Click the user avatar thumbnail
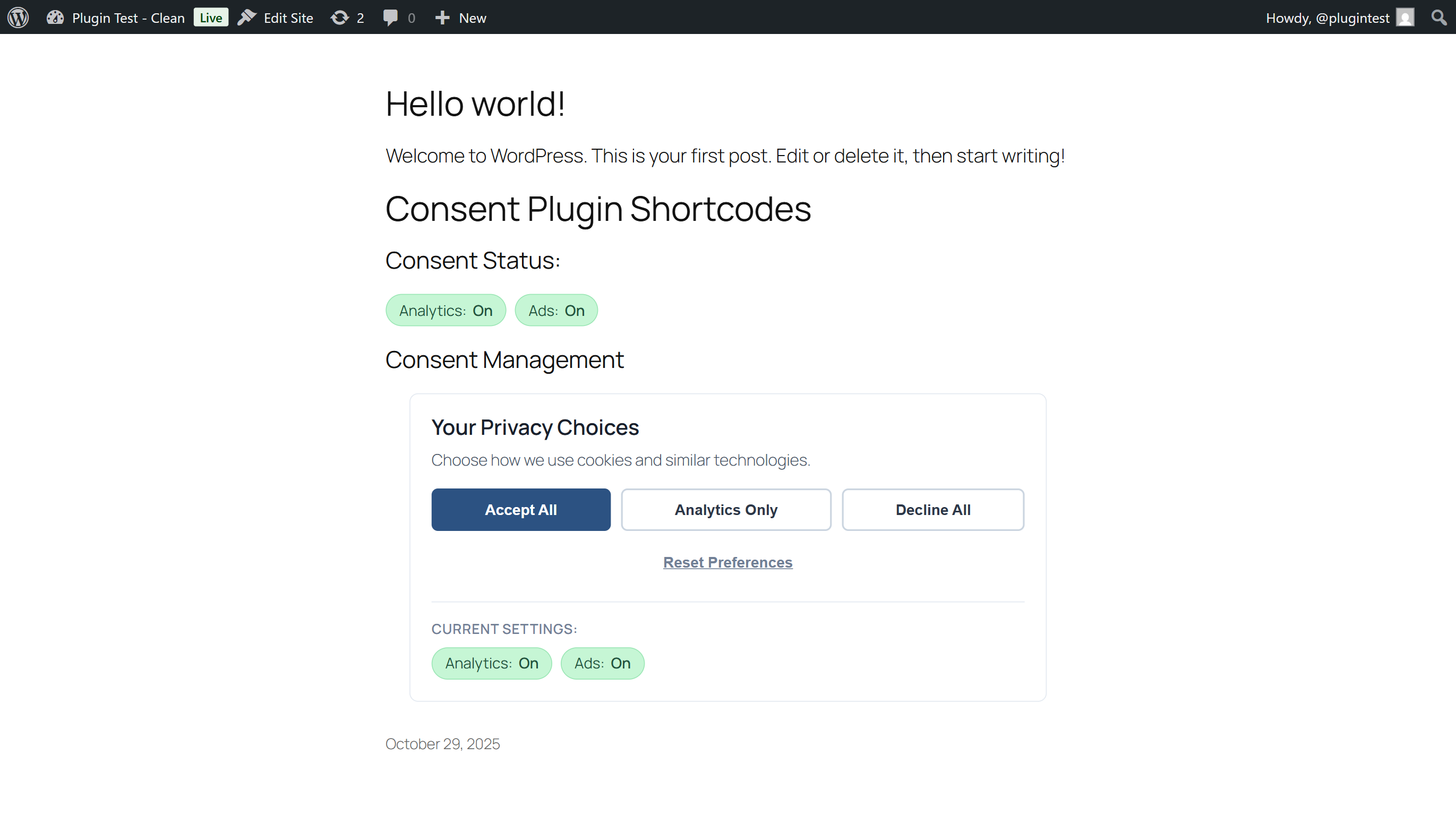This screenshot has height=815, width=1456. 1404,18
